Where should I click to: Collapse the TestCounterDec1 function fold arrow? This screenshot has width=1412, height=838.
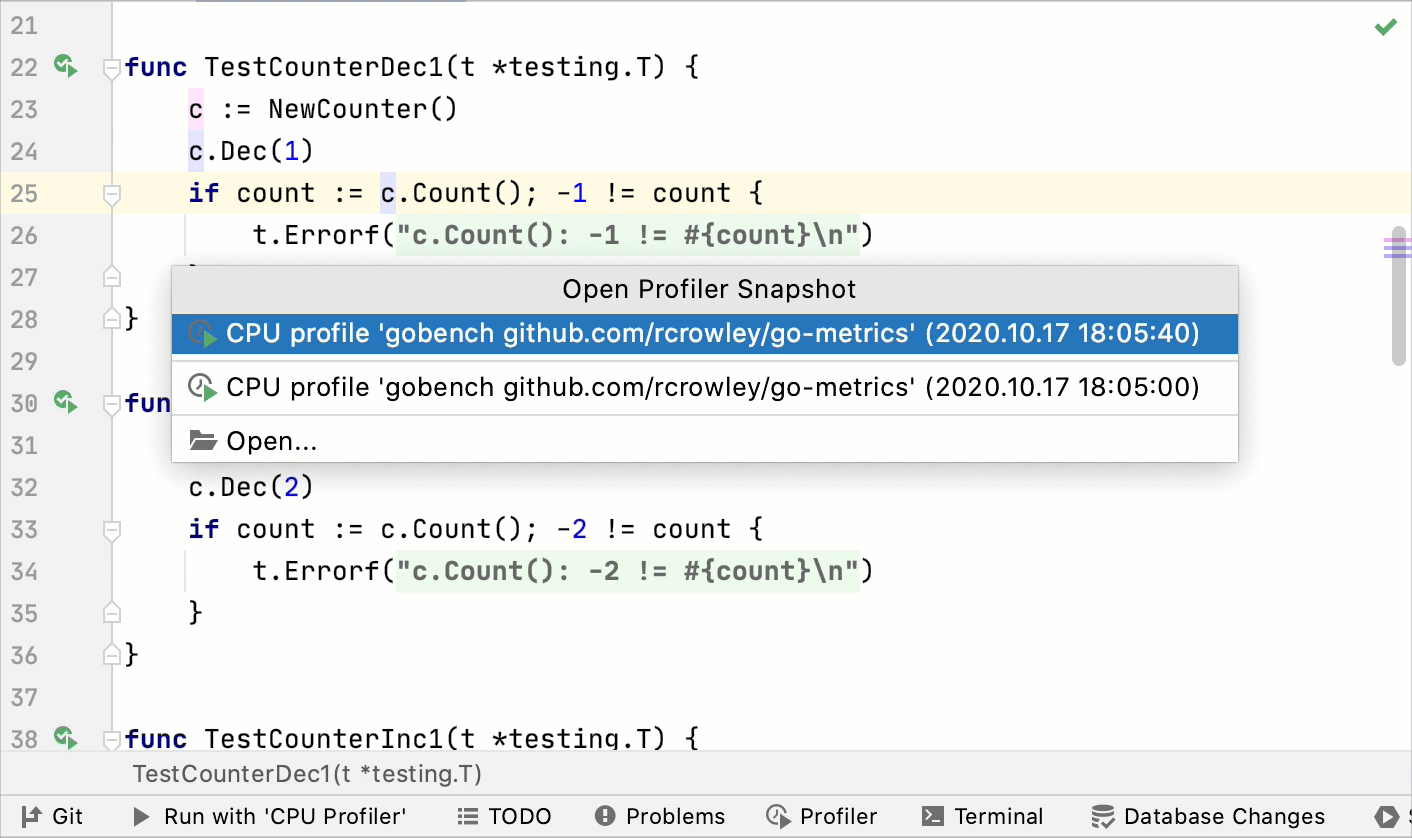(110, 68)
